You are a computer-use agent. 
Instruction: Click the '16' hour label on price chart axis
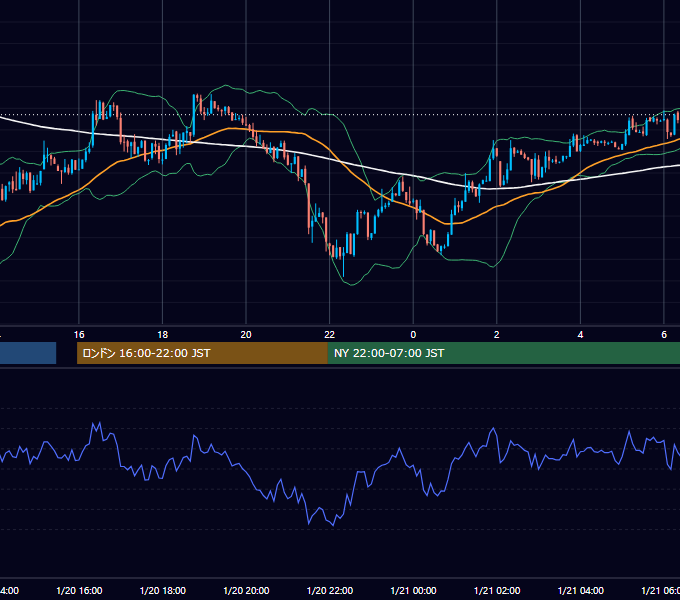point(79,335)
